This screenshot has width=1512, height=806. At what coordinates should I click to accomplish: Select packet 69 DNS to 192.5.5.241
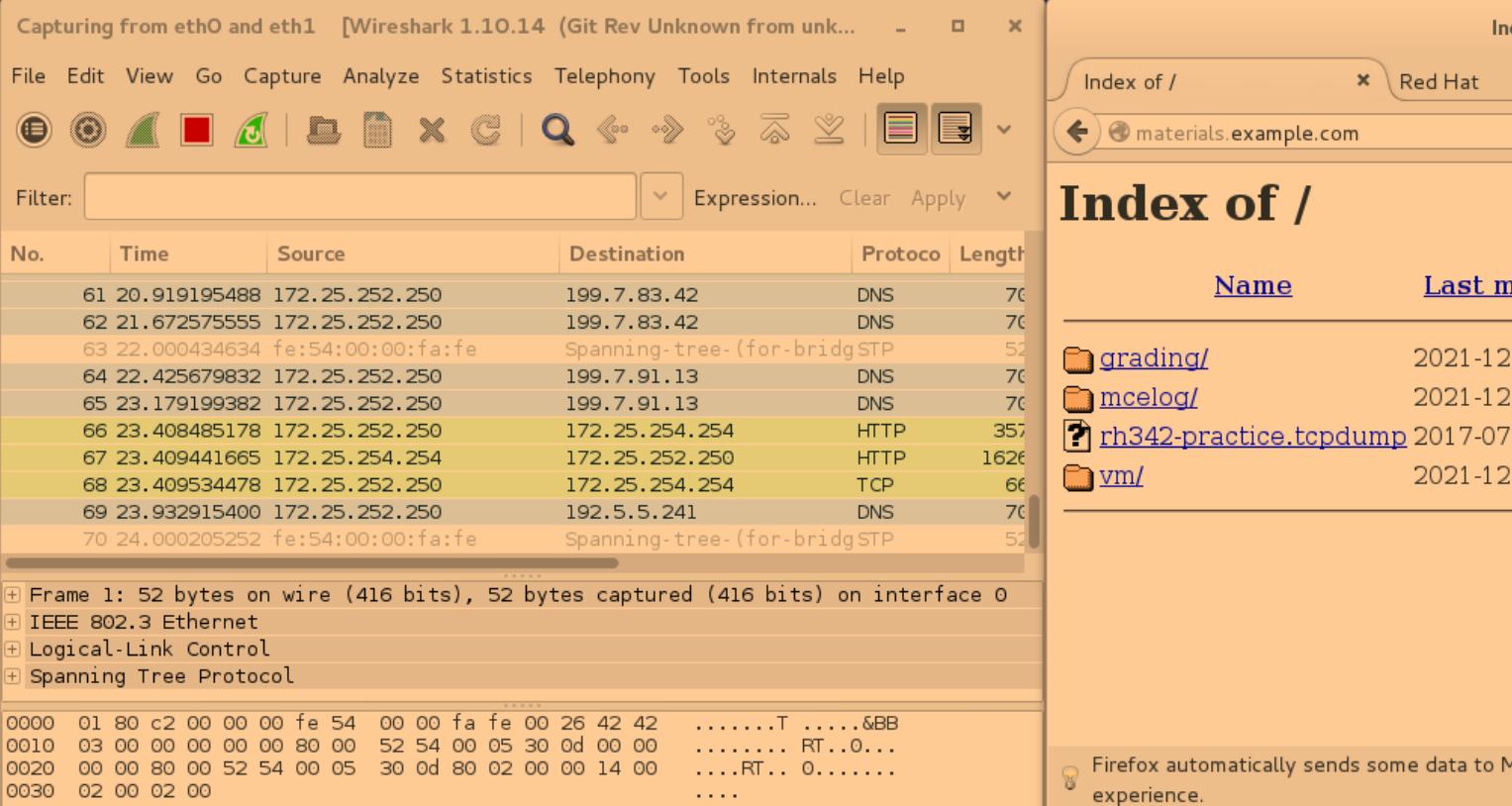513,512
